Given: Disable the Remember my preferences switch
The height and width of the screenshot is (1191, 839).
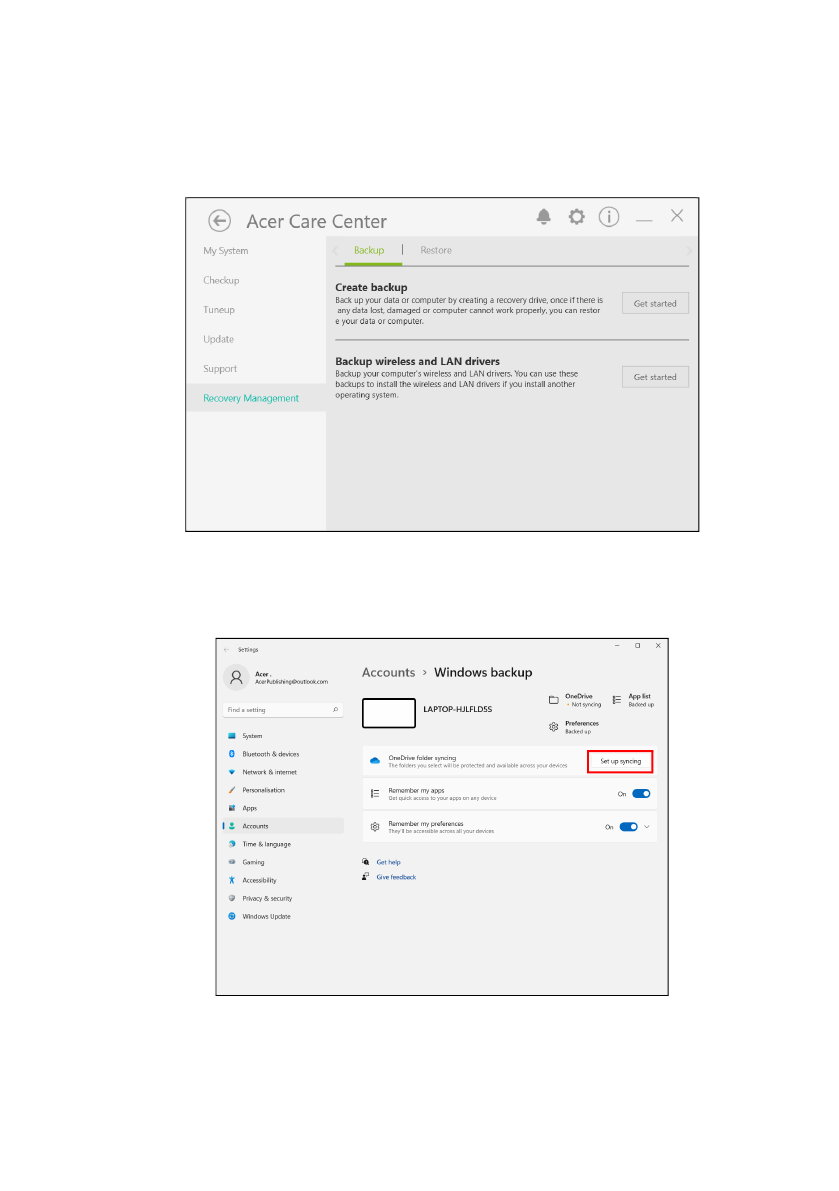Looking at the screenshot, I should click(629, 827).
